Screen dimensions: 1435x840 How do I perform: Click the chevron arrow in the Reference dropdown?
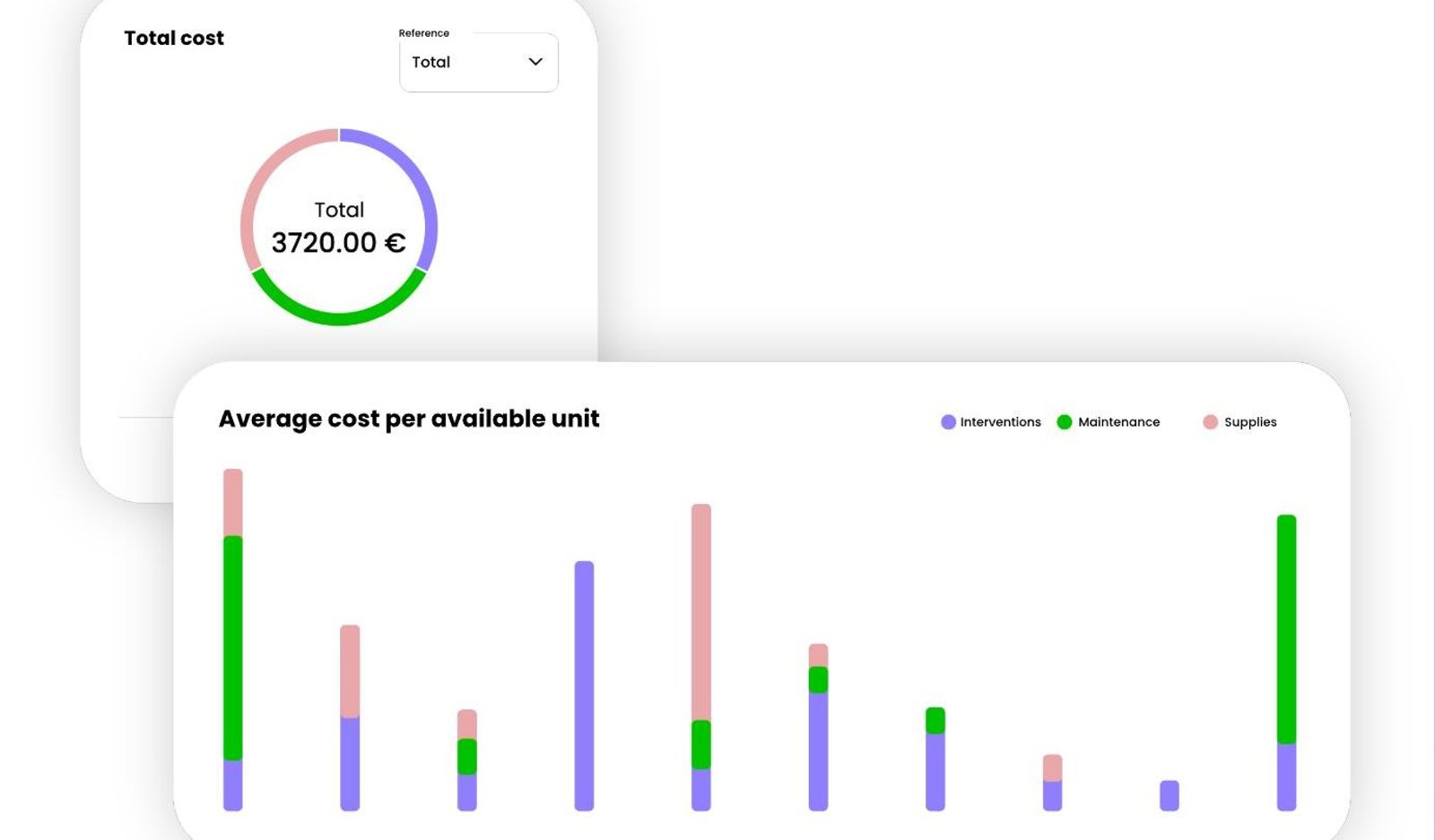tap(535, 62)
